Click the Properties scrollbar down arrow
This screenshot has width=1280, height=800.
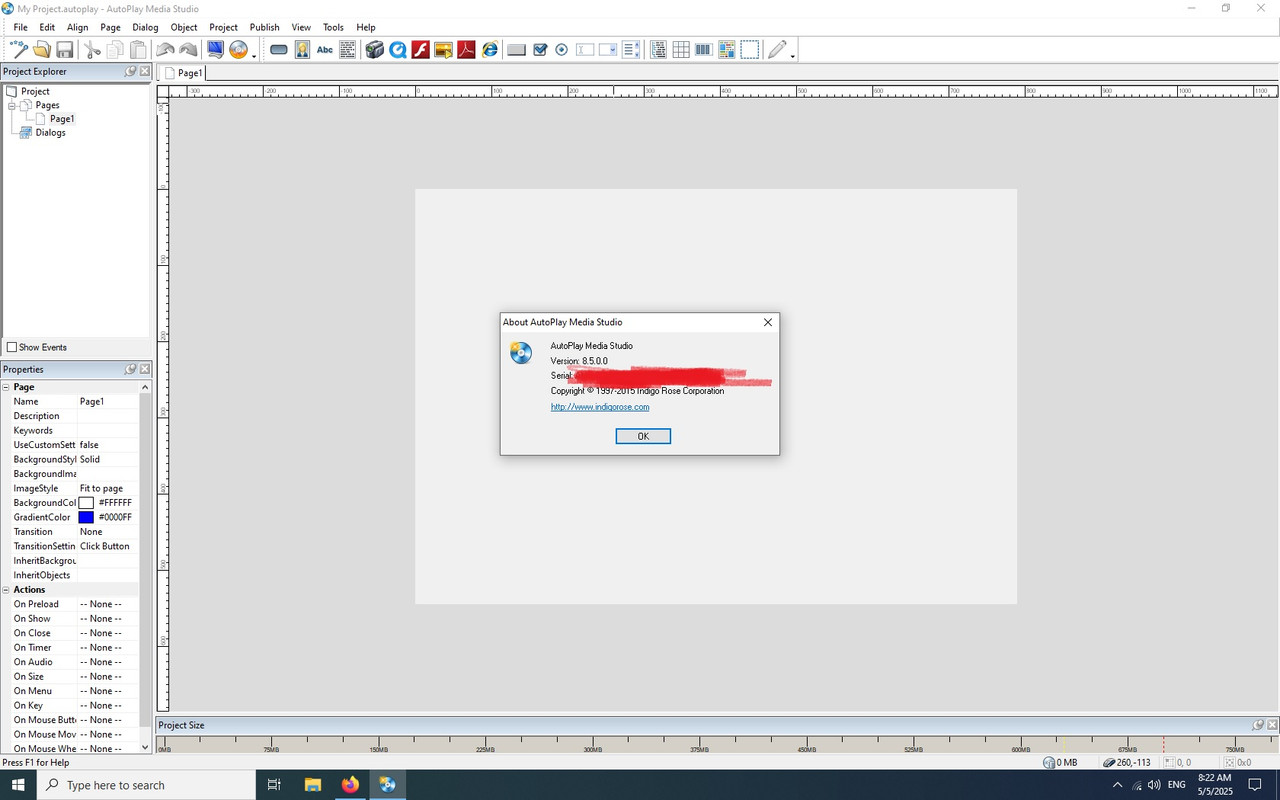tap(145, 747)
